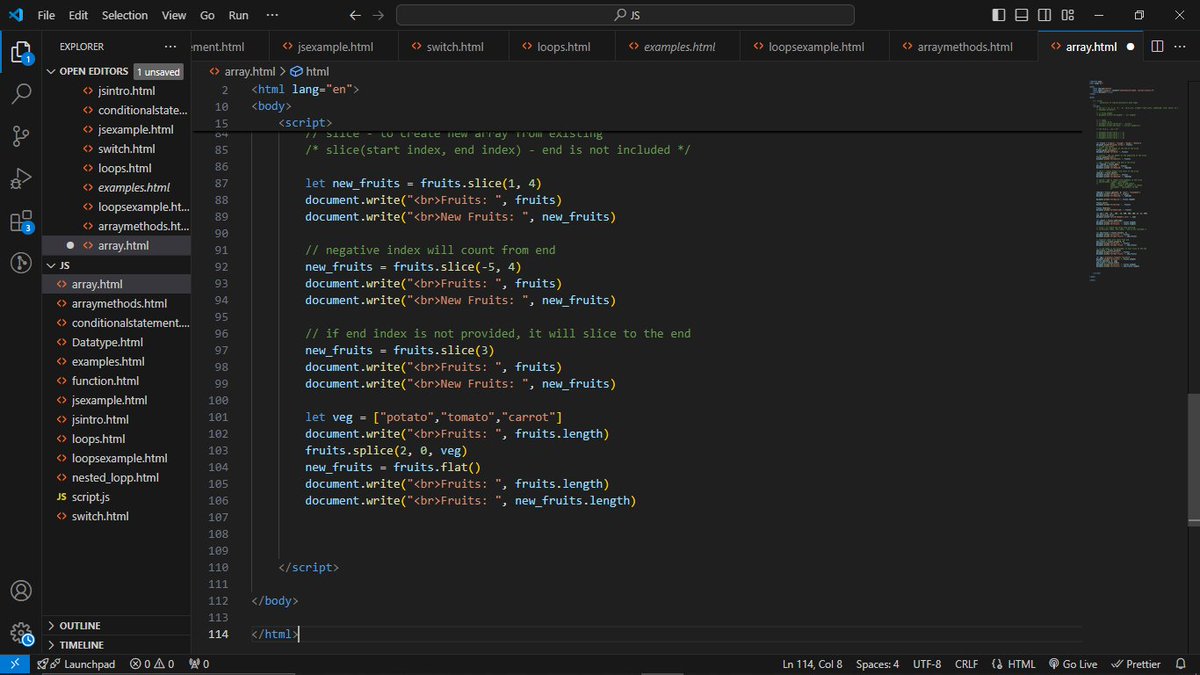Open the Extensions view showing 3 updates
This screenshot has height=675, width=1200.
(x=21, y=220)
